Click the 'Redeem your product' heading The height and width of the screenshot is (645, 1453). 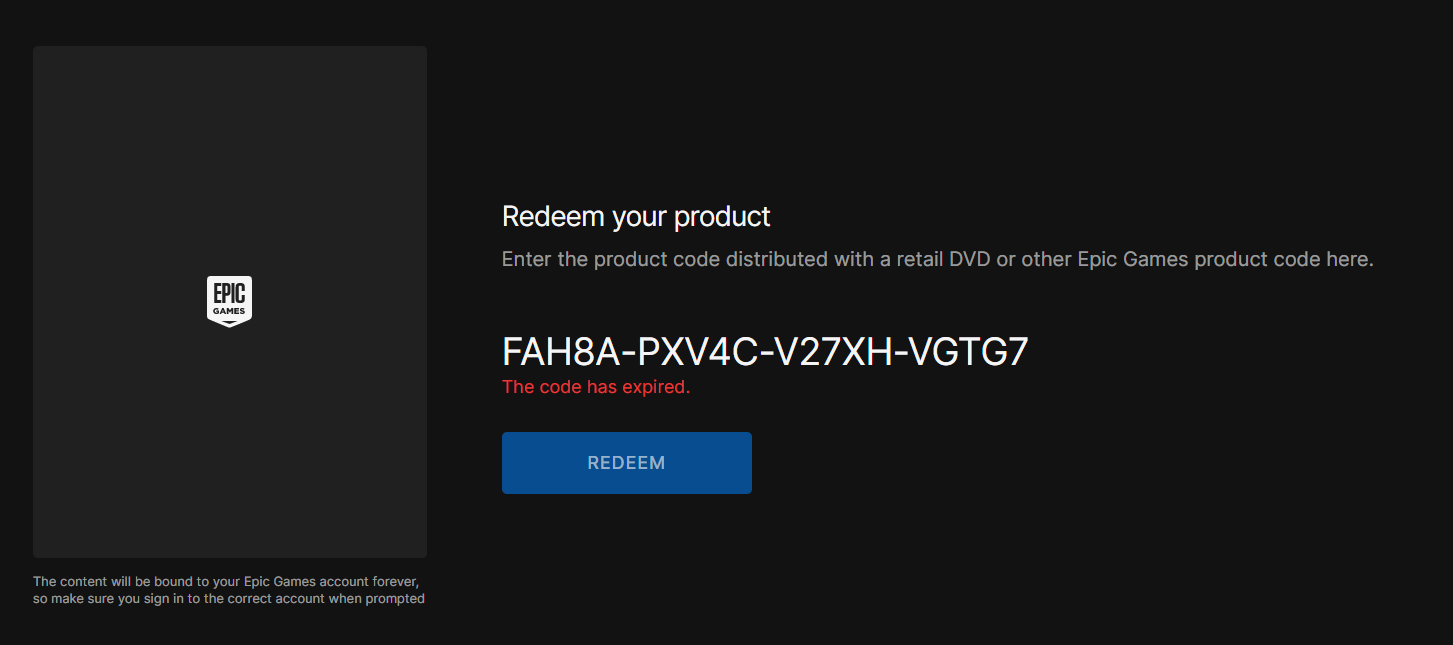[636, 216]
